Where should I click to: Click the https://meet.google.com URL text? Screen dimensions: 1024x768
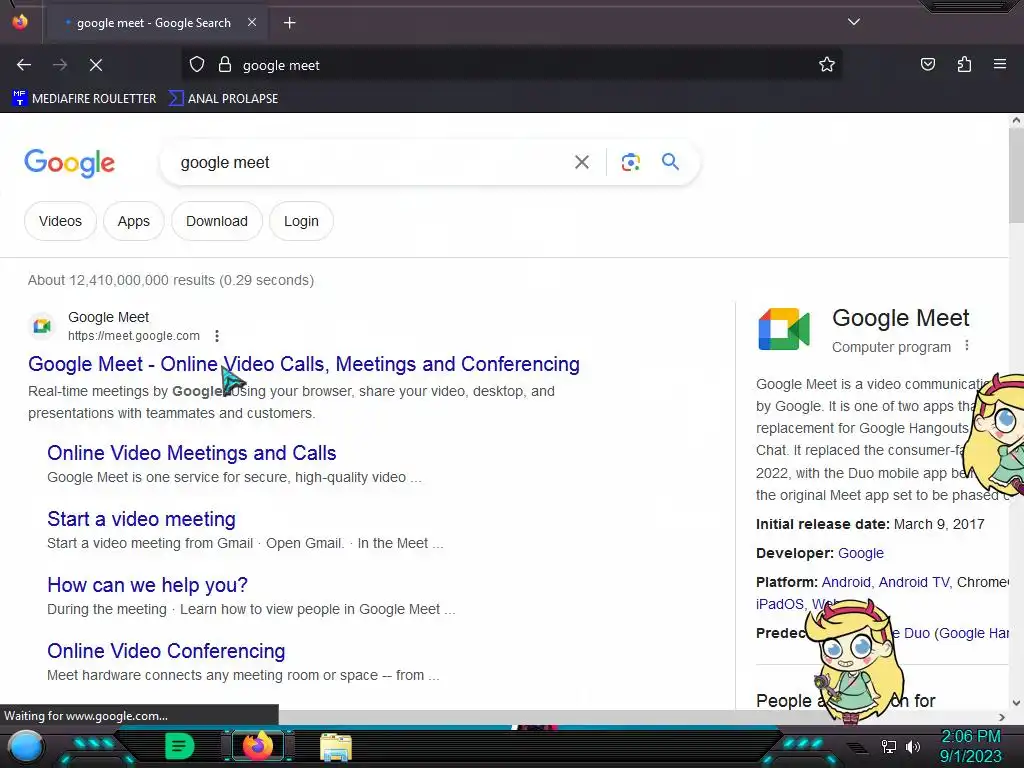click(x=134, y=336)
